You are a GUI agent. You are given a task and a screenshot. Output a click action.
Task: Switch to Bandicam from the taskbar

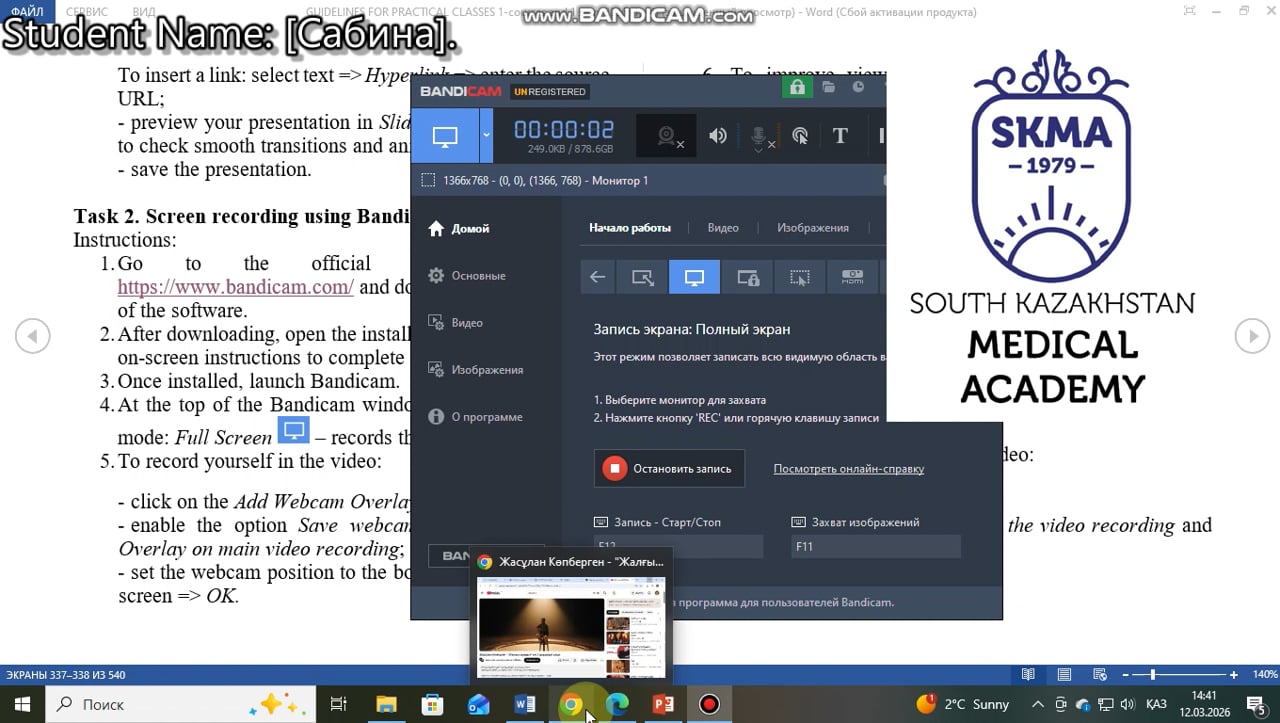pyautogui.click(x=709, y=704)
